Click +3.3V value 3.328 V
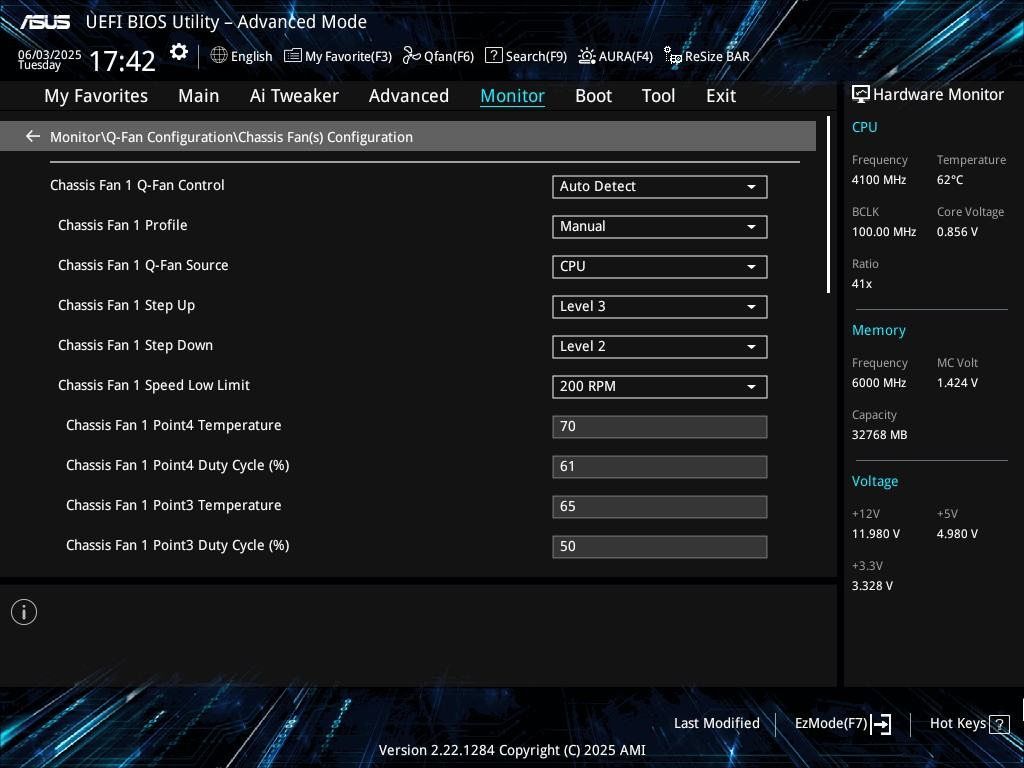Viewport: 1024px width, 768px height. [x=872, y=586]
